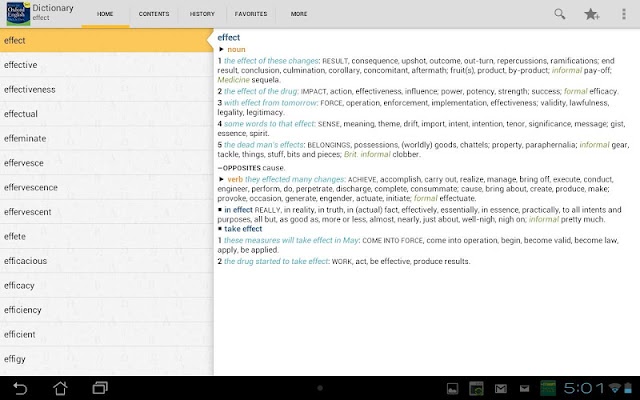Screen dimensions: 640x400
Task: Open the 'efficient' entry
Action: (x=106, y=334)
